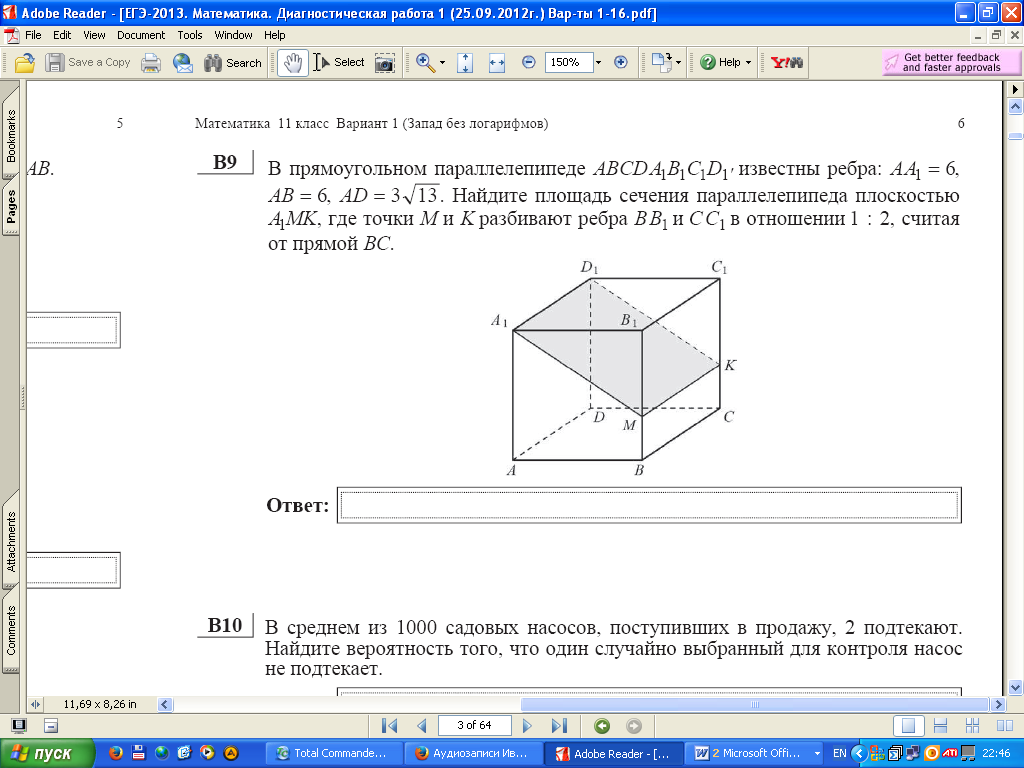Expand the zoom tool dropdown arrow

pyautogui.click(x=442, y=63)
